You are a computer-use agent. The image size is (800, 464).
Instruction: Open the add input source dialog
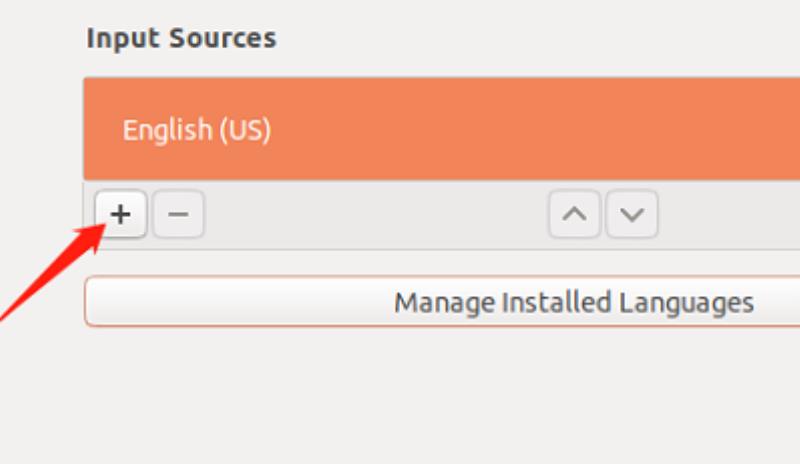[x=121, y=214]
